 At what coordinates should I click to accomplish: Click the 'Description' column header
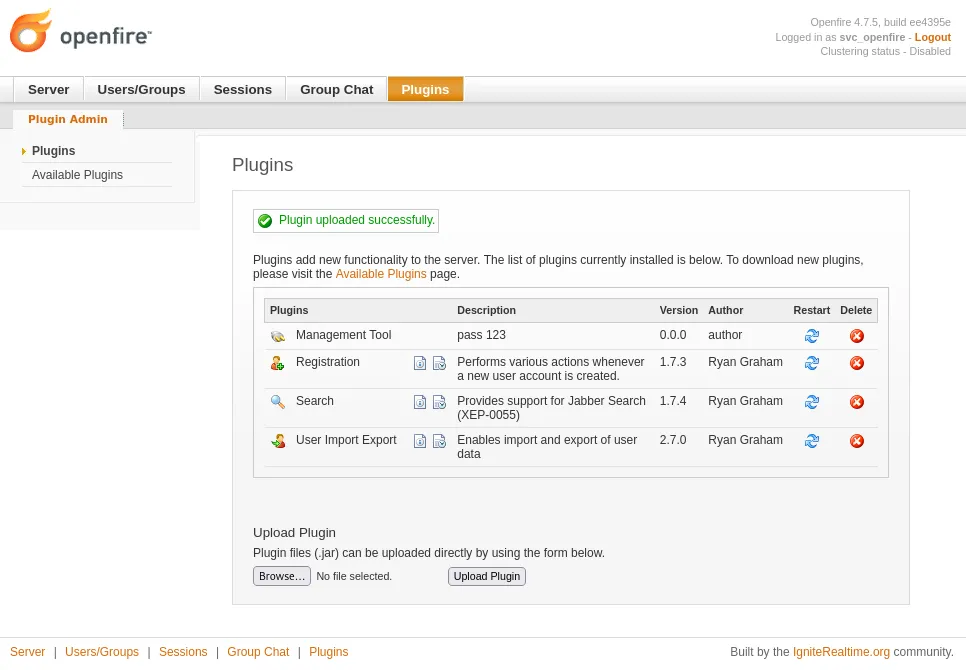[x=487, y=310]
